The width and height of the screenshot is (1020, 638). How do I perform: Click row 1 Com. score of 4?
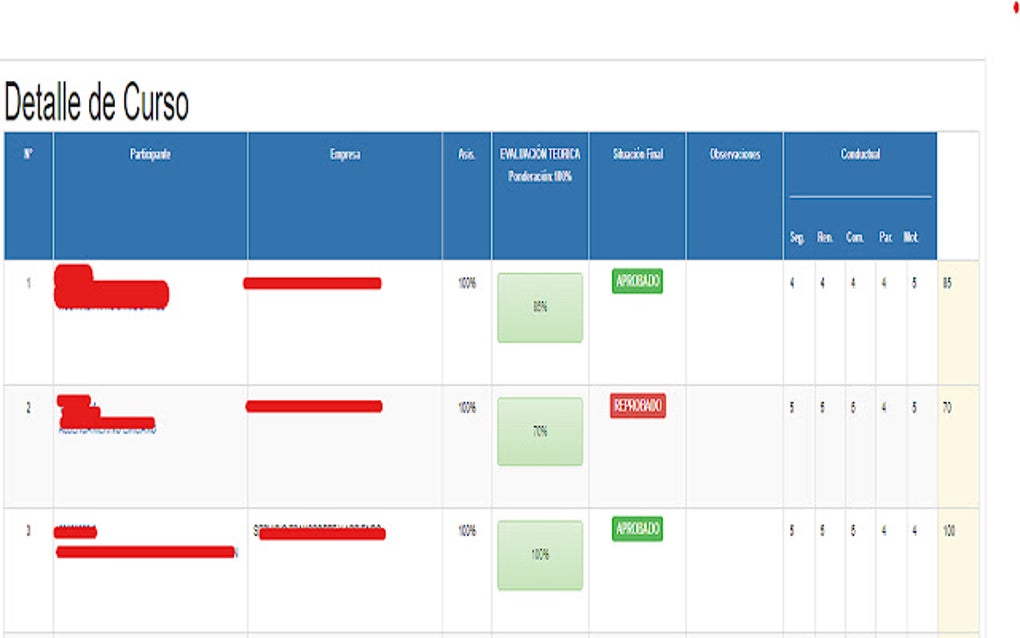click(x=853, y=283)
